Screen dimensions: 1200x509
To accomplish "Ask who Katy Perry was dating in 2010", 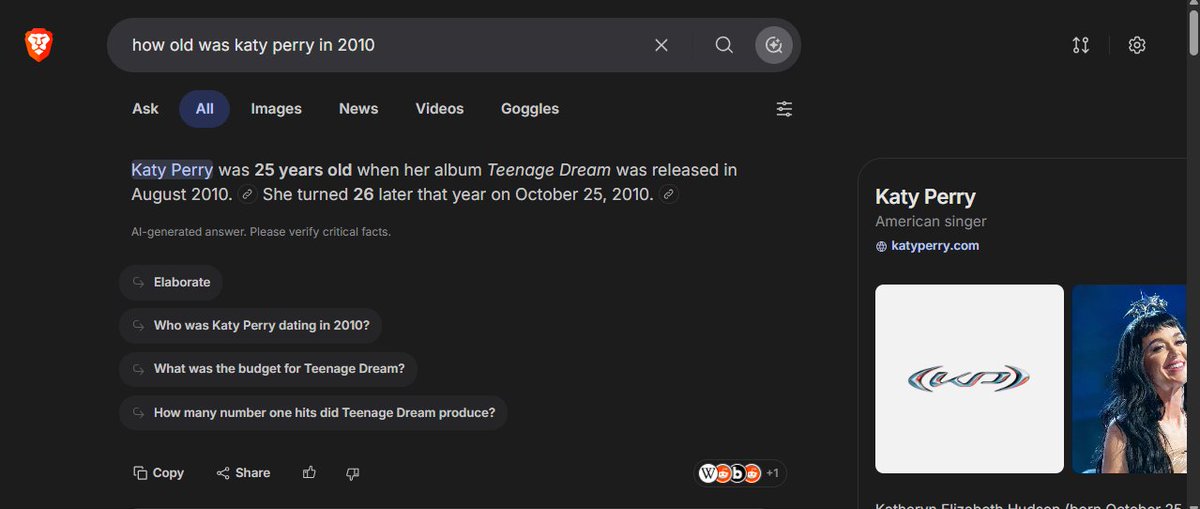I will click(250, 325).
